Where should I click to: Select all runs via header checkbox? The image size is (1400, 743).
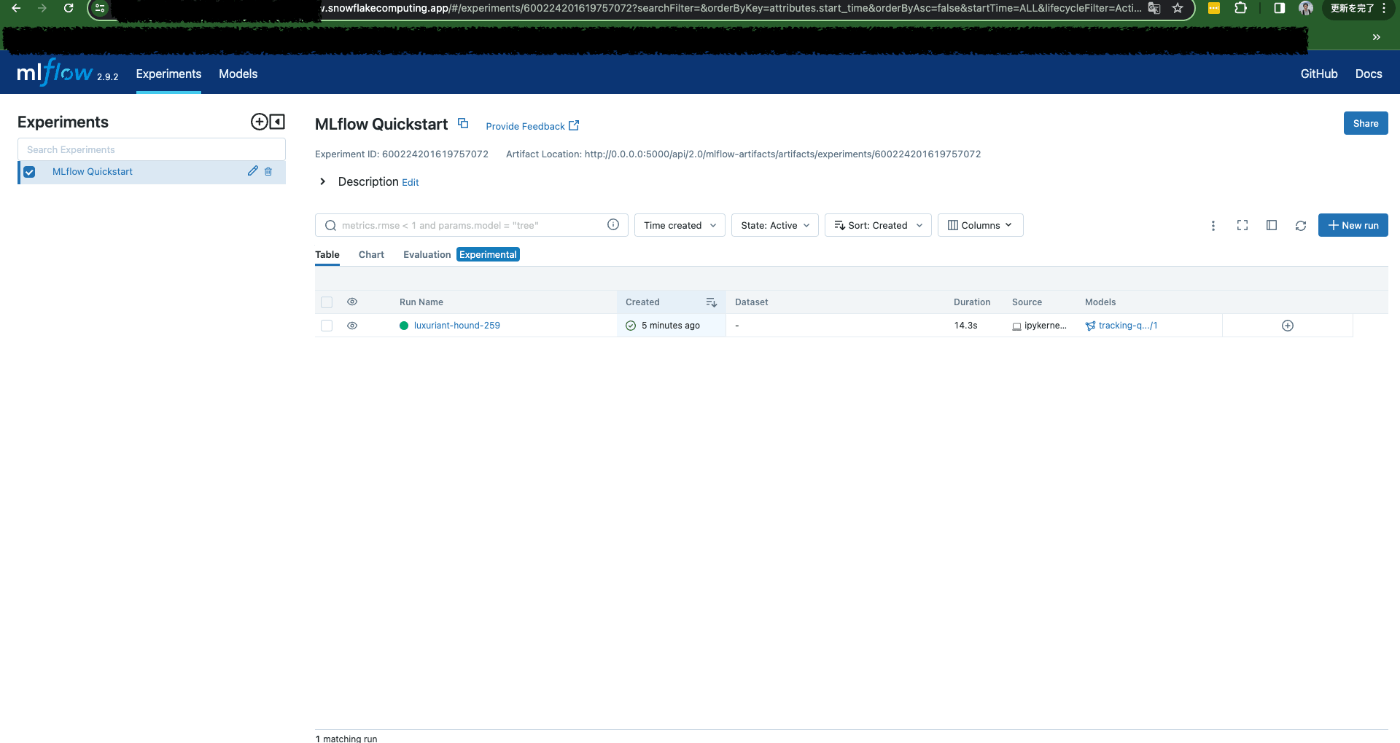[327, 302]
